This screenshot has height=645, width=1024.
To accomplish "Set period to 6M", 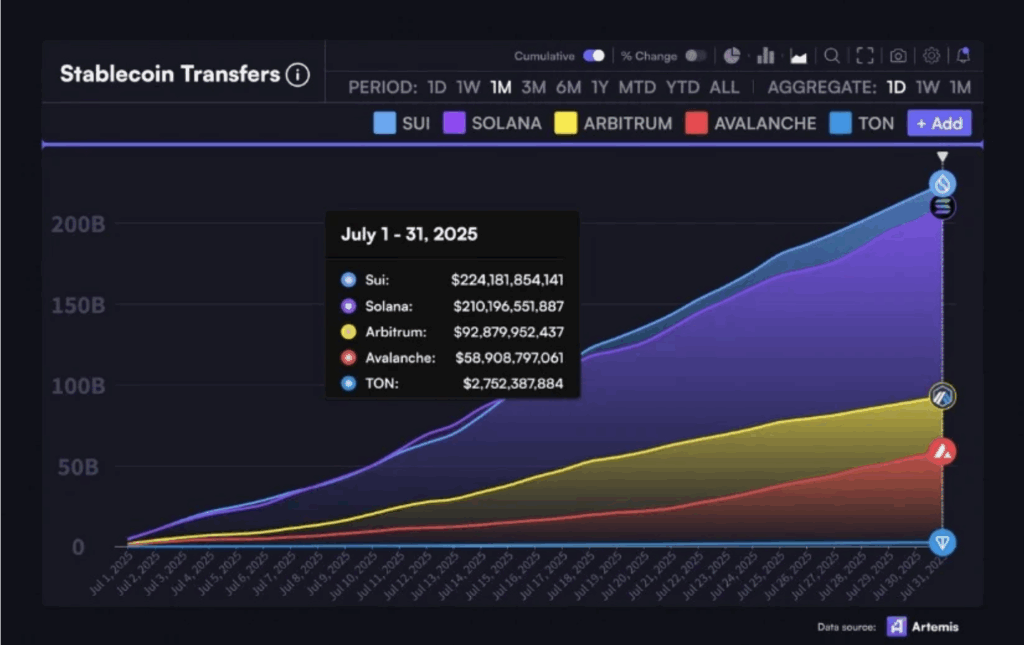I will [568, 87].
